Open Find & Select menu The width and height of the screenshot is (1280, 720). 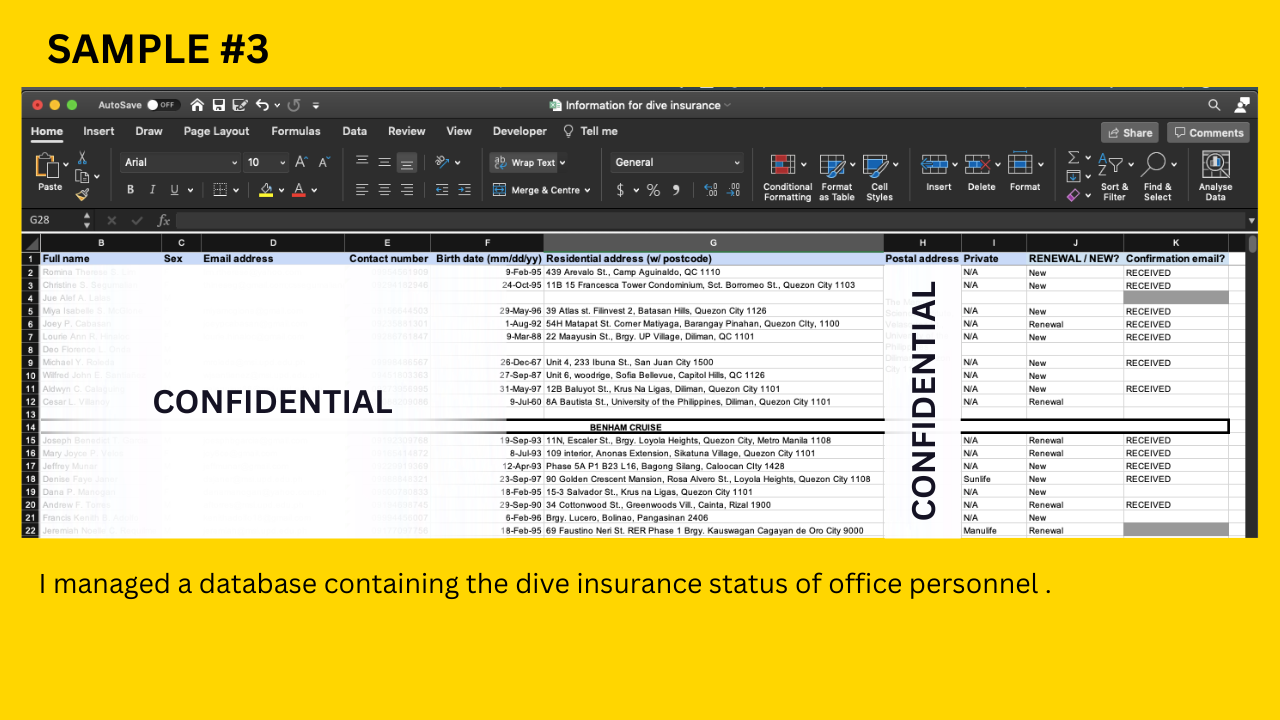tap(1158, 177)
